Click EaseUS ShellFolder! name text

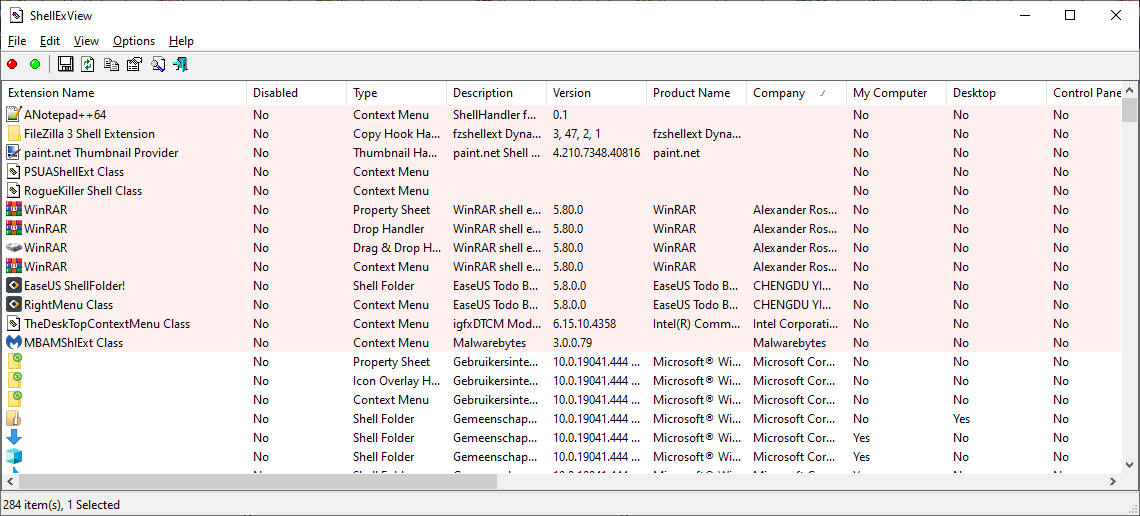pos(75,286)
